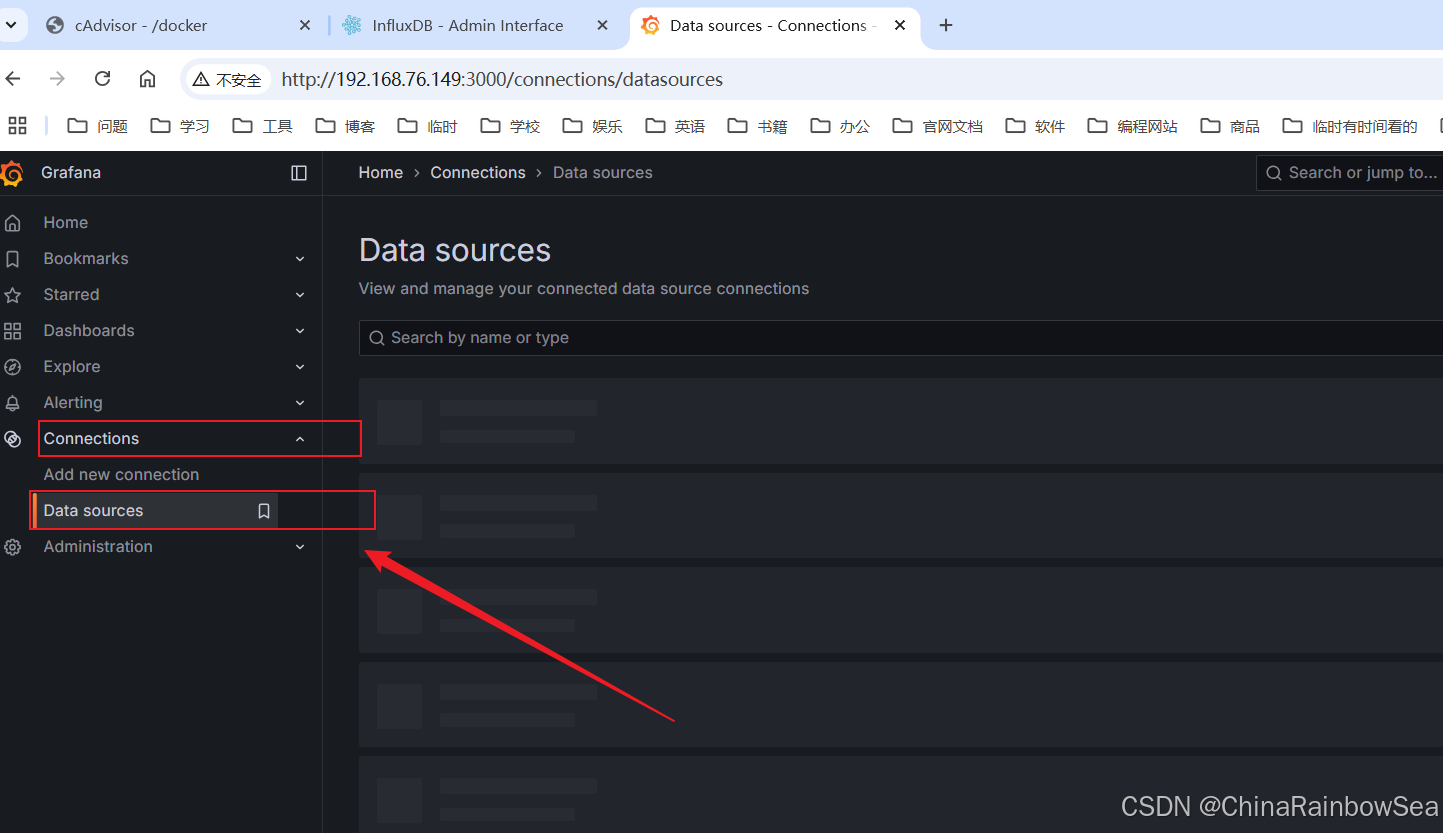The image size is (1443, 833).
Task: Expand the Bookmarks section chevron
Action: (300, 259)
